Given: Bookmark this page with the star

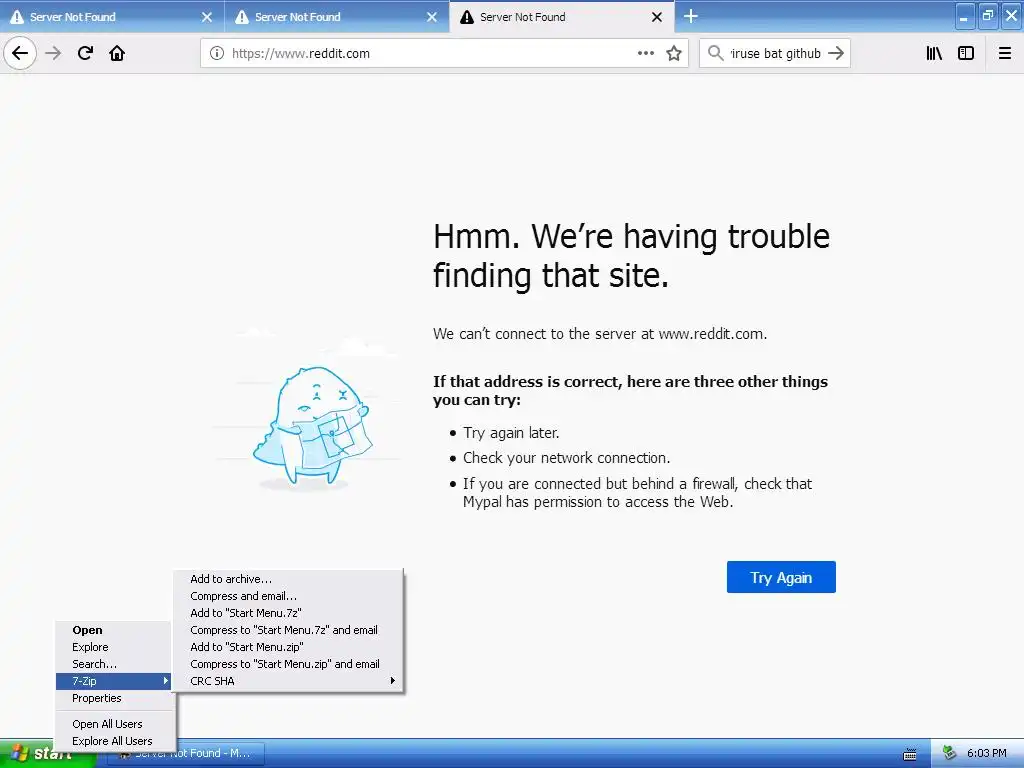Looking at the screenshot, I should (674, 53).
